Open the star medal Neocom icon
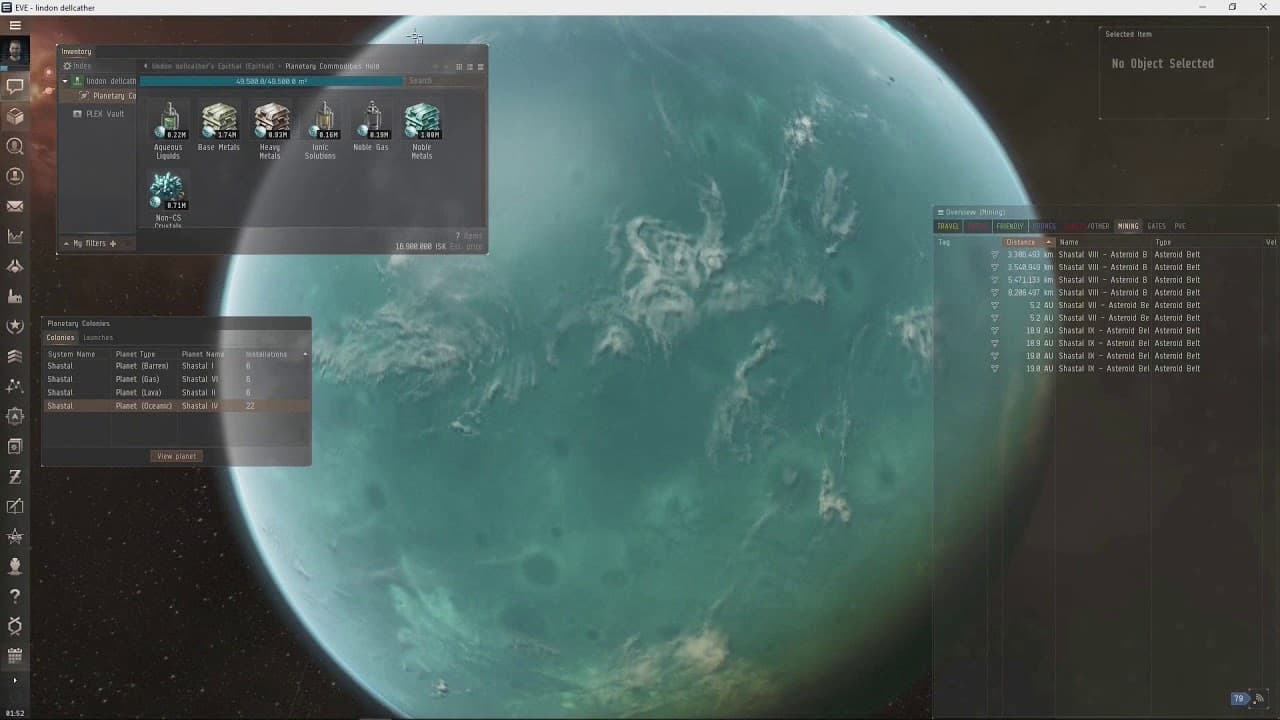The height and width of the screenshot is (720, 1280). click(x=15, y=326)
